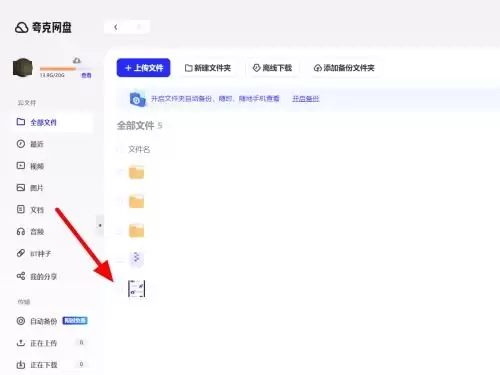Tick the select-all checkbox beside 文件名
500x375 pixels.
[120, 149]
